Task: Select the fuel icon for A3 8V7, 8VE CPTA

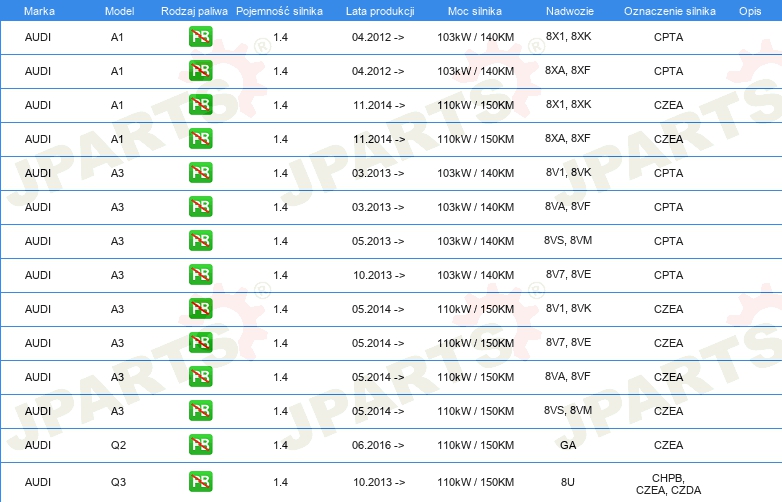Action: [200, 275]
